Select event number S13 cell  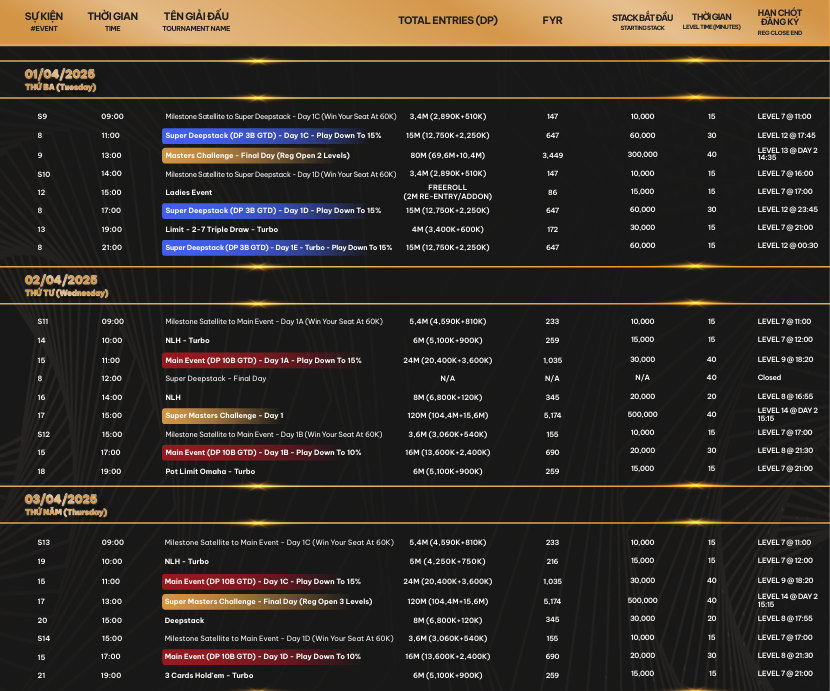click(43, 542)
